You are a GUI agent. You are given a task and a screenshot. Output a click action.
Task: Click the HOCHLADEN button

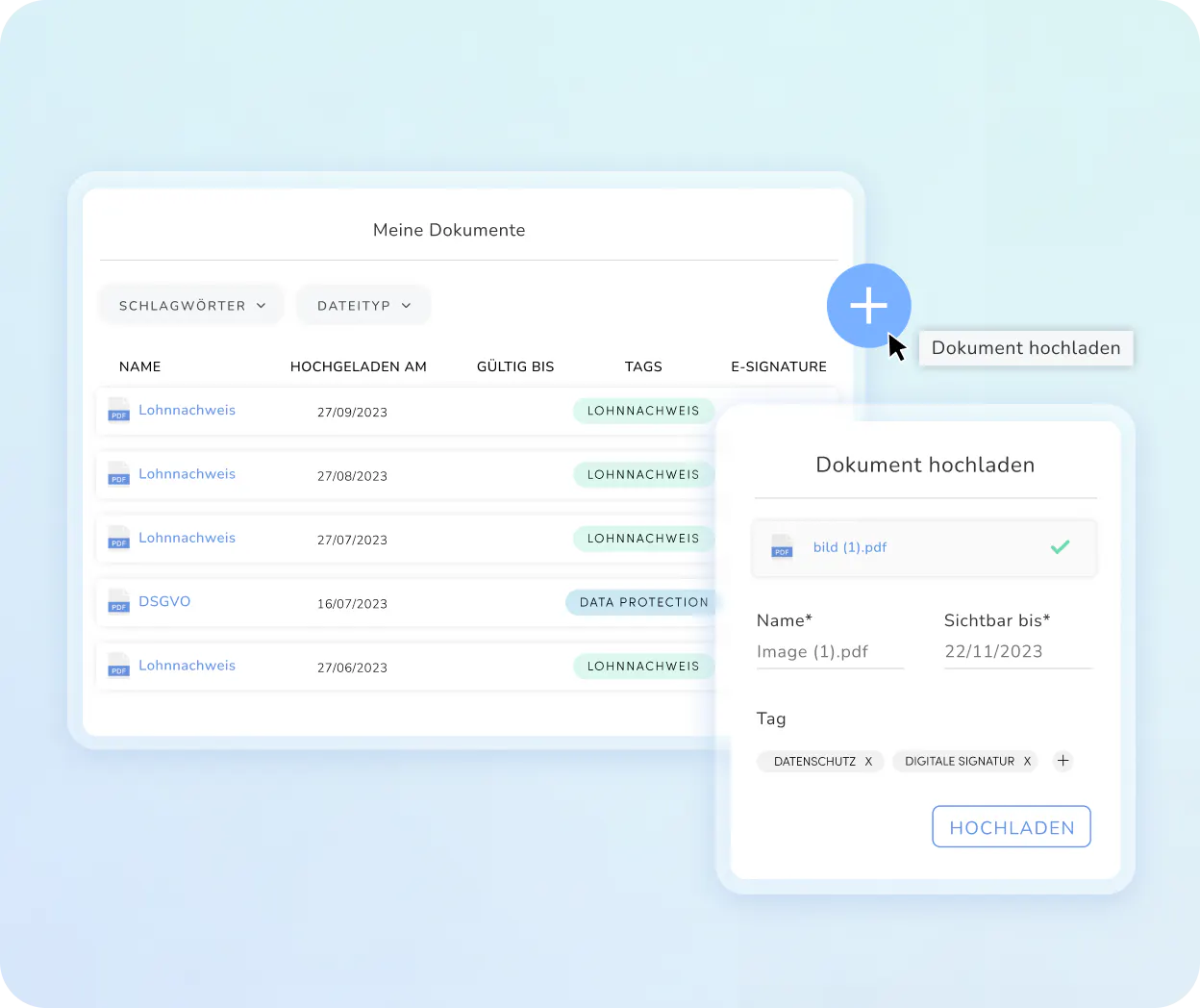pyautogui.click(x=1012, y=827)
